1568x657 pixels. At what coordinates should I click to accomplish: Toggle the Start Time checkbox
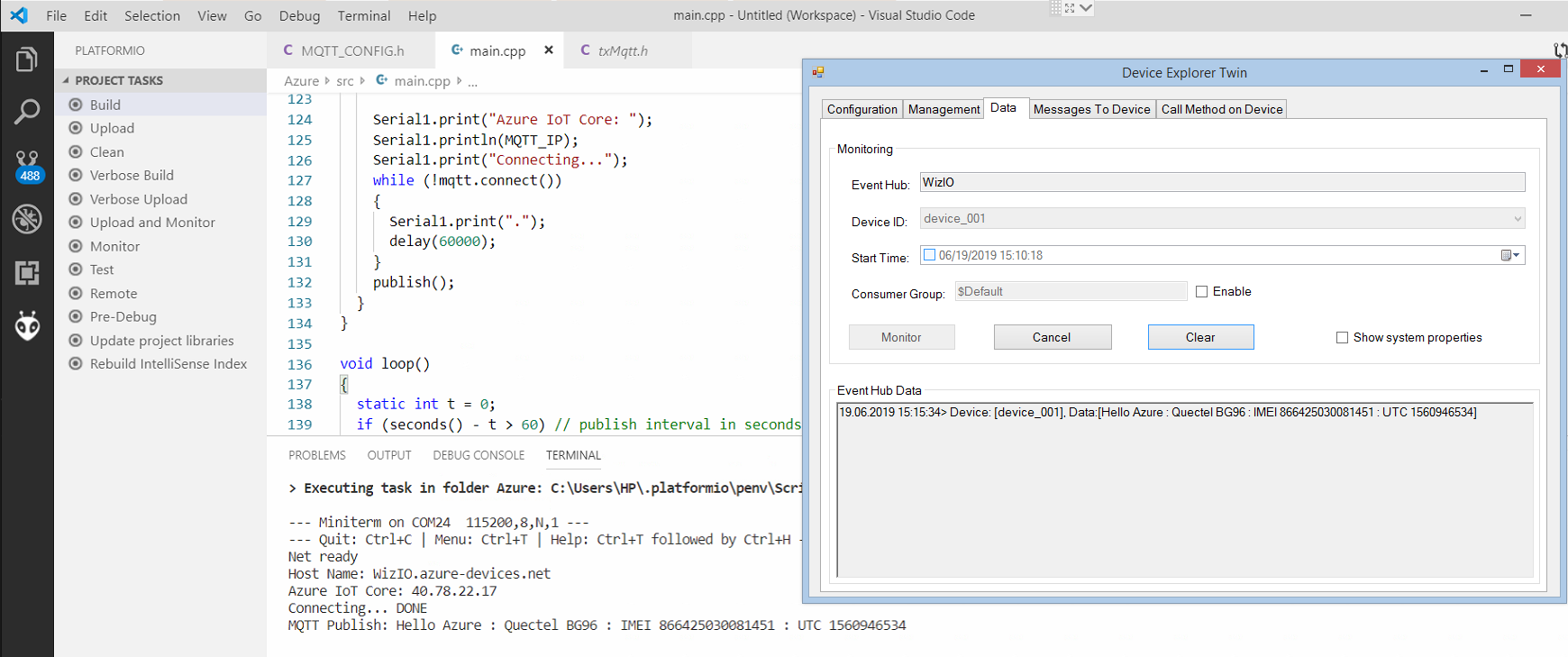click(929, 255)
